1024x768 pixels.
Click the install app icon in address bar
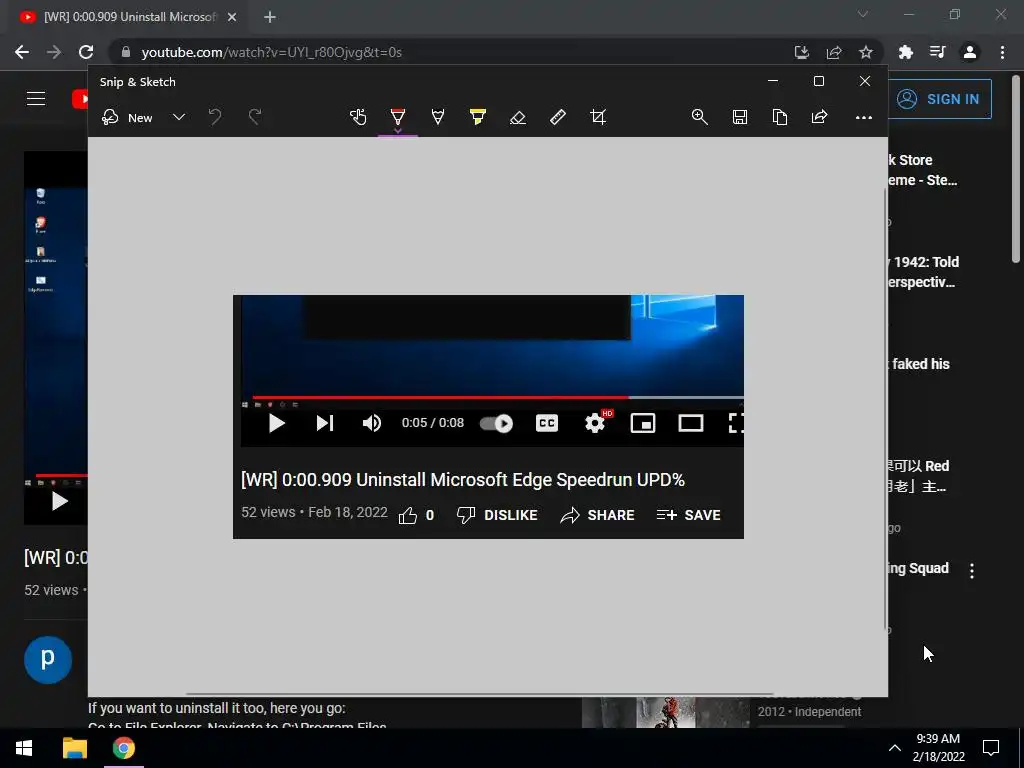(x=801, y=52)
